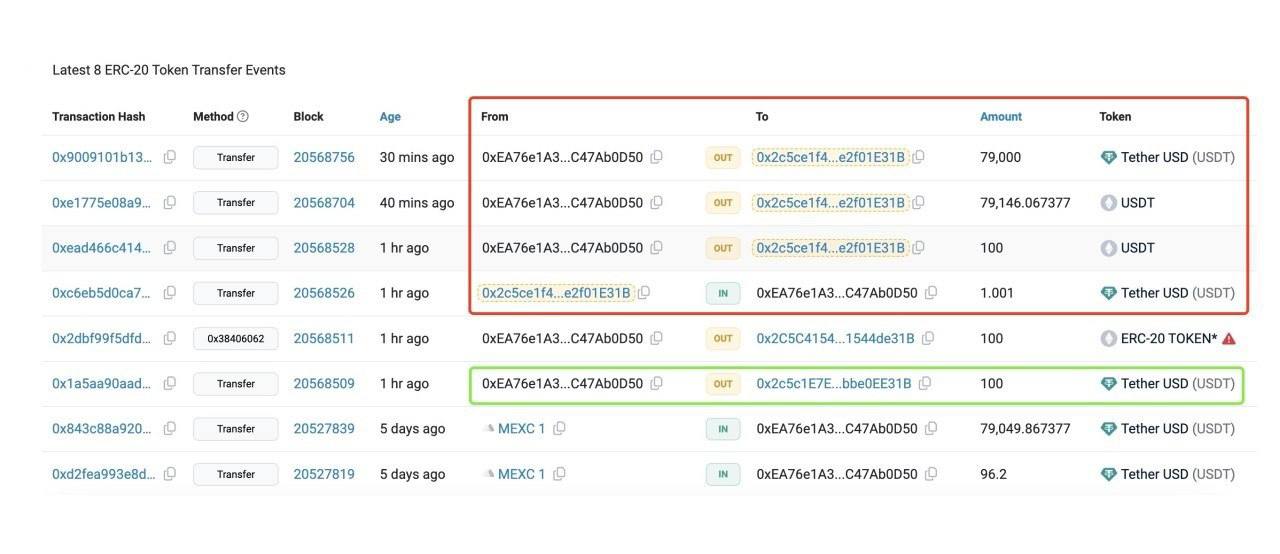The image size is (1280, 554).
Task: Click the 0x38406062 method badge
Action: (235, 339)
